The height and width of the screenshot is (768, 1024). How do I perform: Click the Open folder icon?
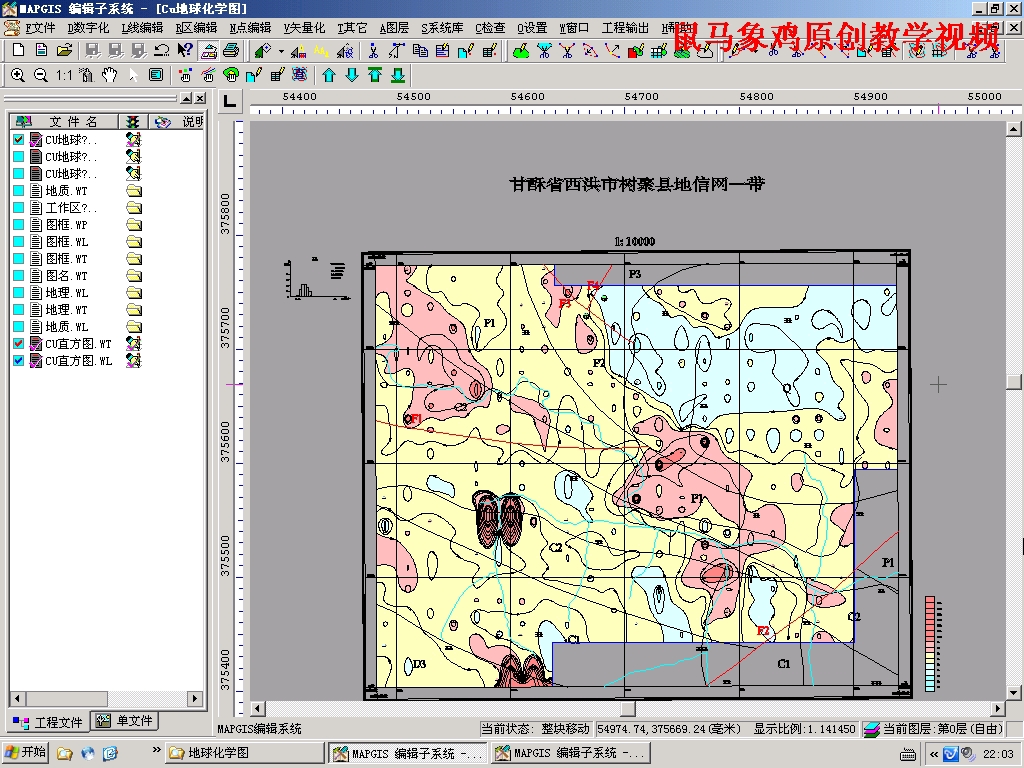coord(64,50)
